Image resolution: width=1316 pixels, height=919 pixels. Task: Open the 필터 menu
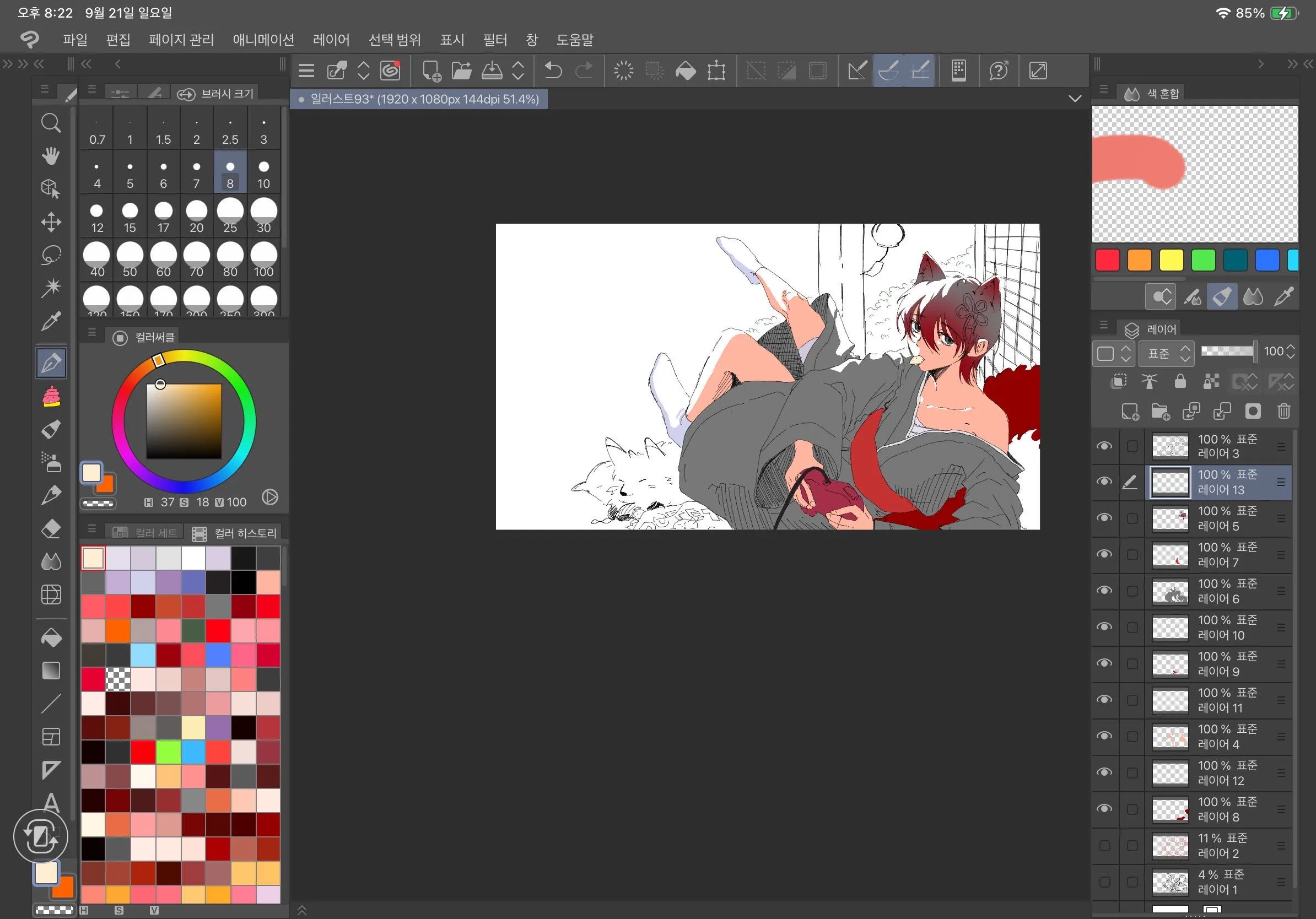pyautogui.click(x=494, y=40)
